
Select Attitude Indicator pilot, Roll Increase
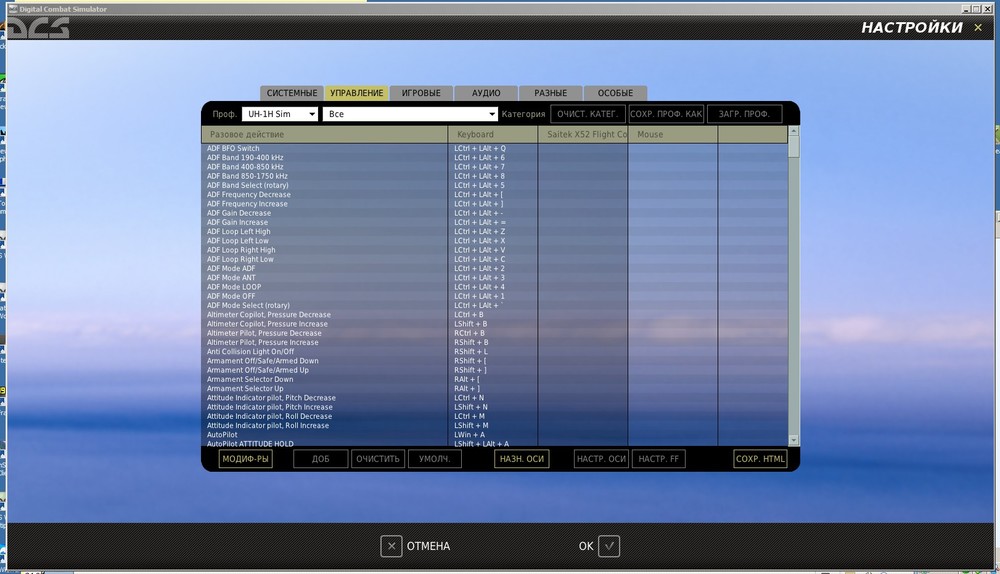495,425
